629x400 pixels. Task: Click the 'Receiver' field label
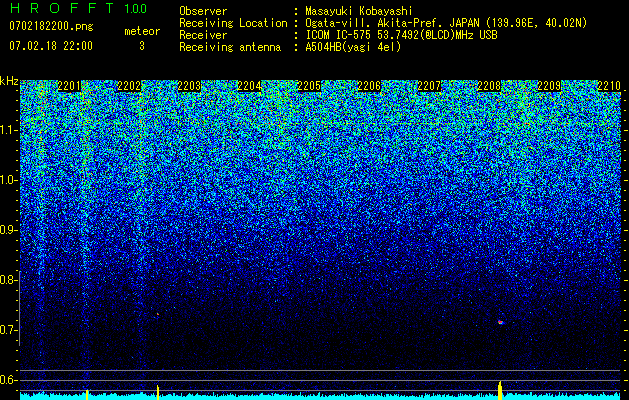(x=203, y=35)
